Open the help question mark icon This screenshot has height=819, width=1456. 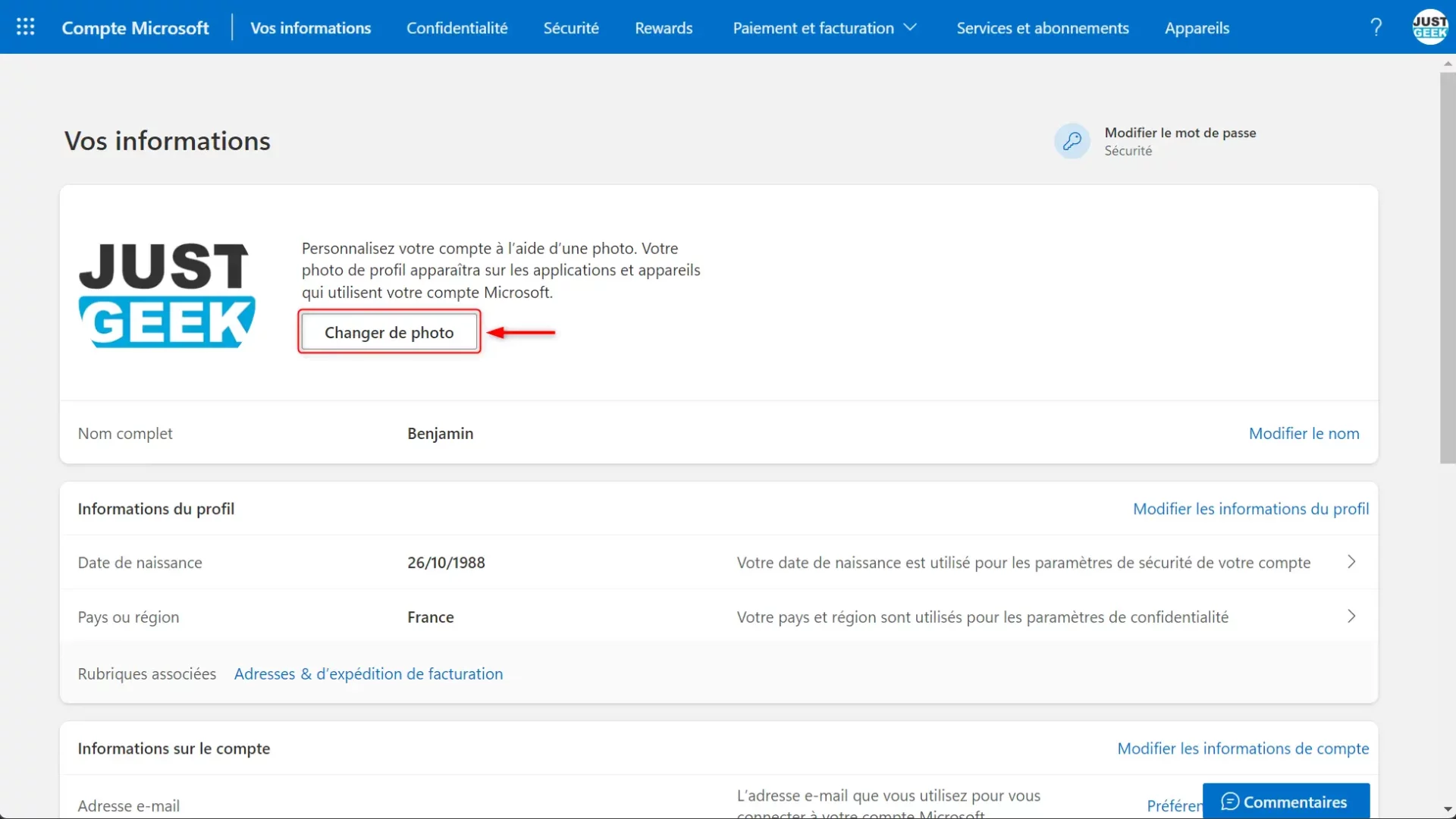tap(1376, 27)
